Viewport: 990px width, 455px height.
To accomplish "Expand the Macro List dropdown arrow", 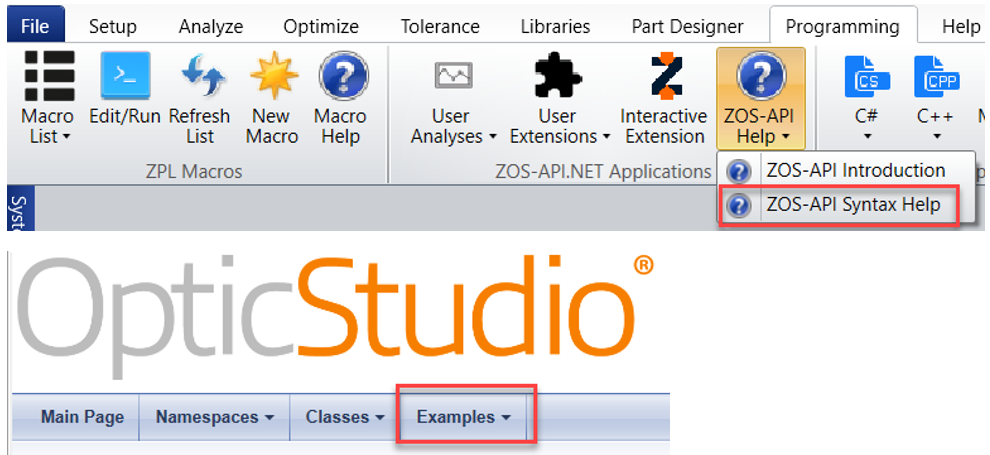I will click(66, 137).
